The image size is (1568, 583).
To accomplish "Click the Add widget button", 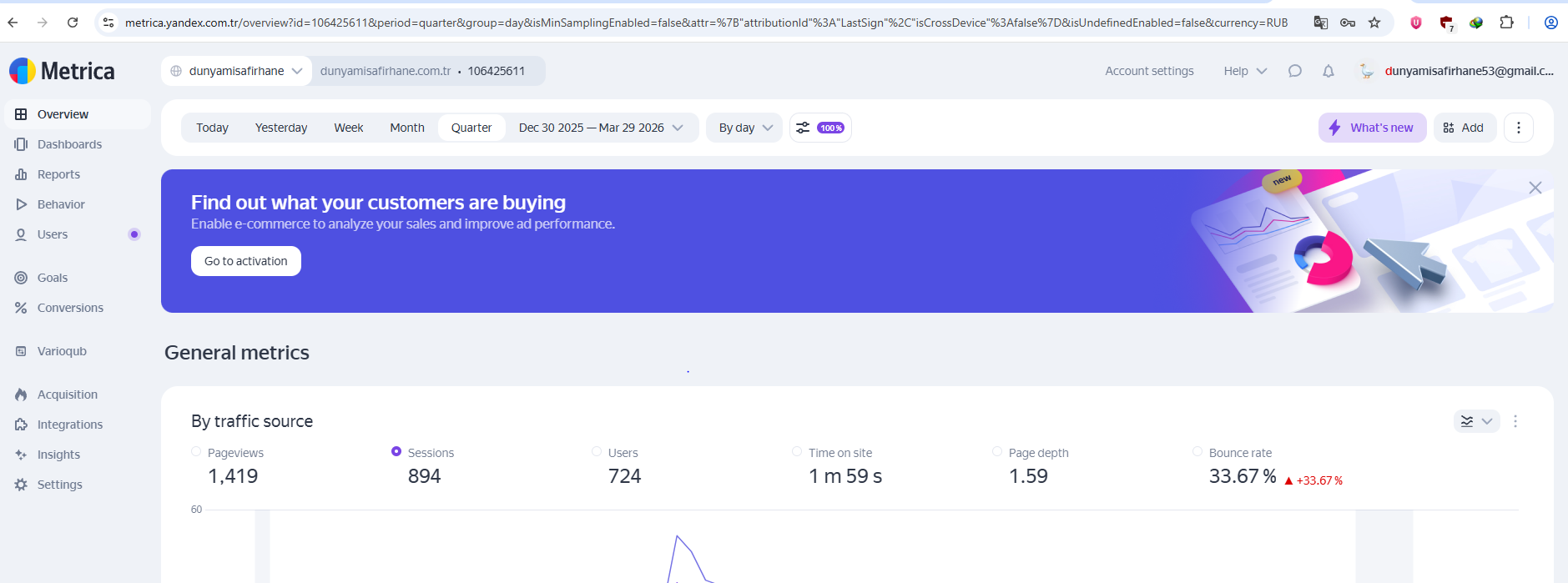I will tap(1464, 128).
